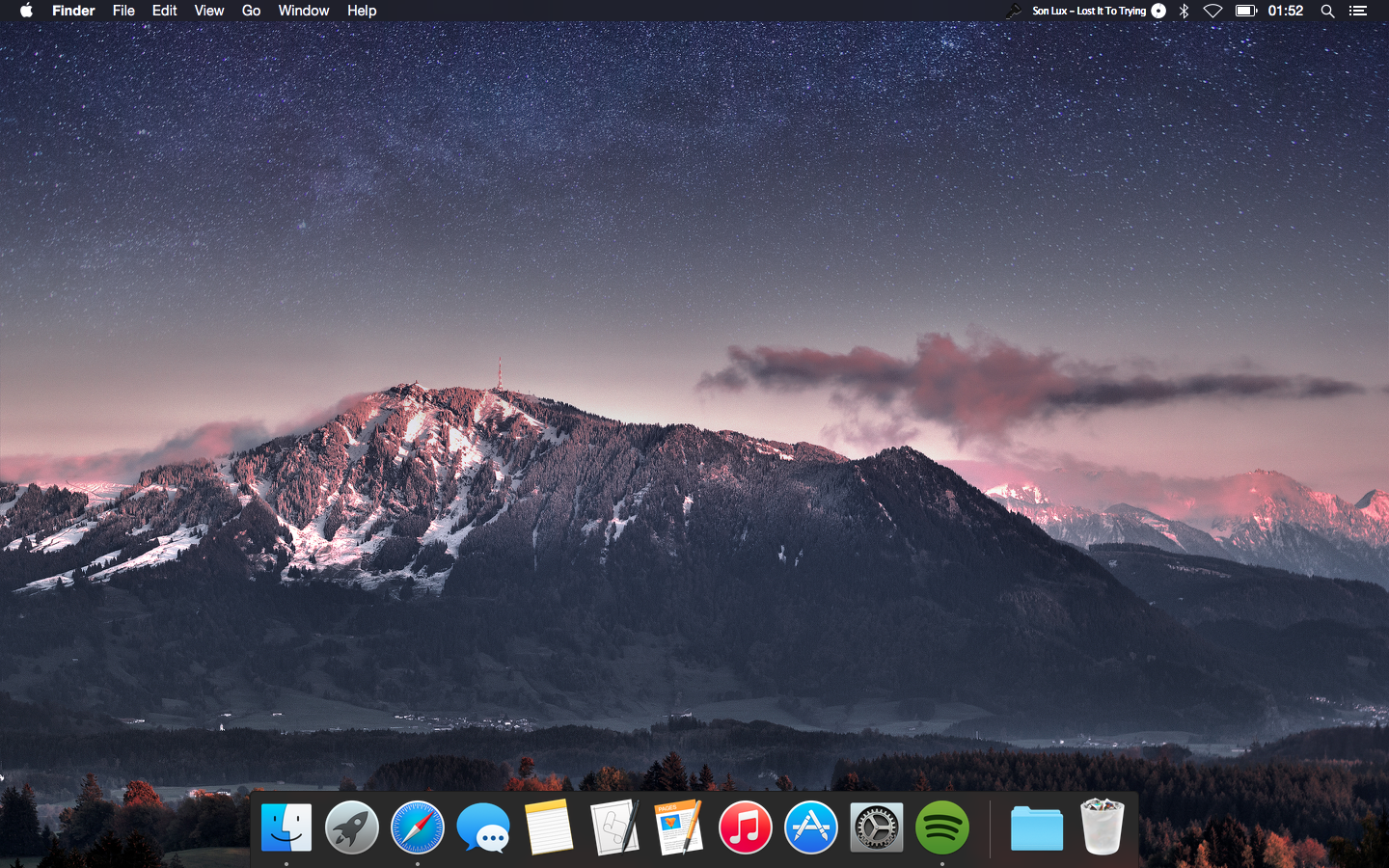
Task: Open the Trash in the dock
Action: click(x=1103, y=827)
